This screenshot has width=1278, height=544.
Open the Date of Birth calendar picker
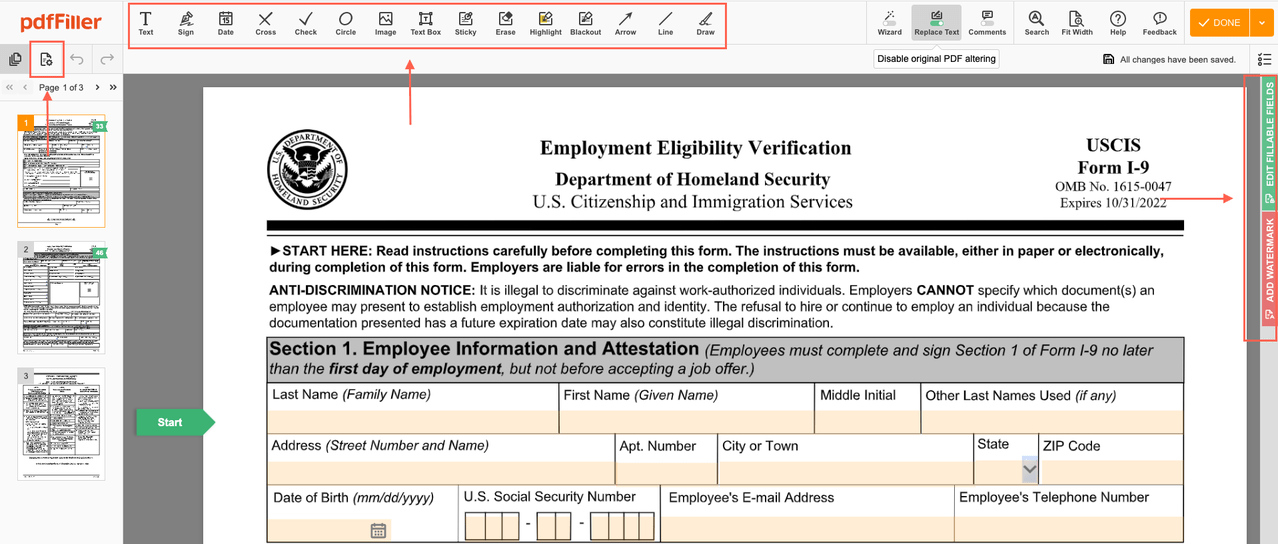click(378, 531)
